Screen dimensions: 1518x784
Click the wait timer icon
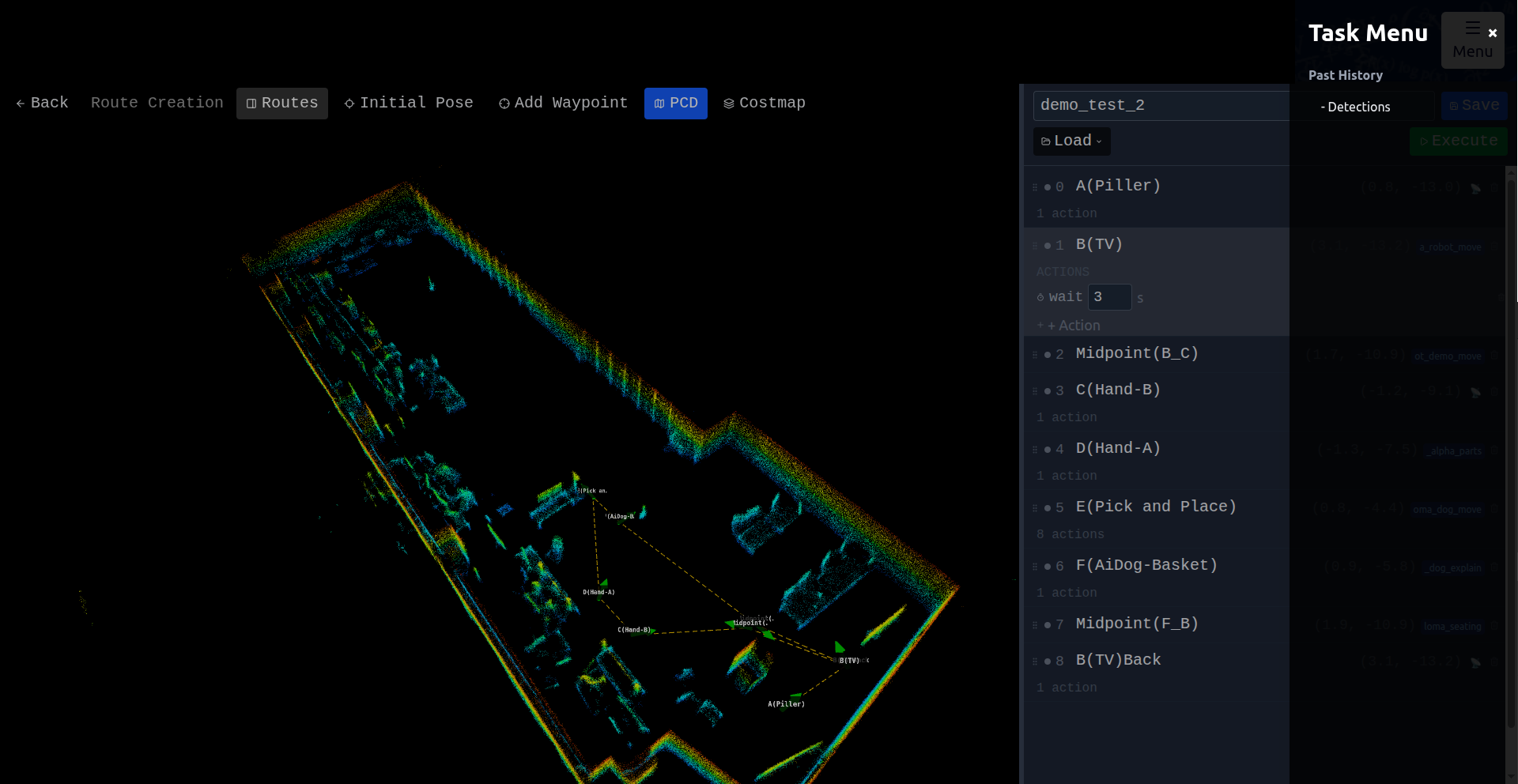tap(1040, 297)
